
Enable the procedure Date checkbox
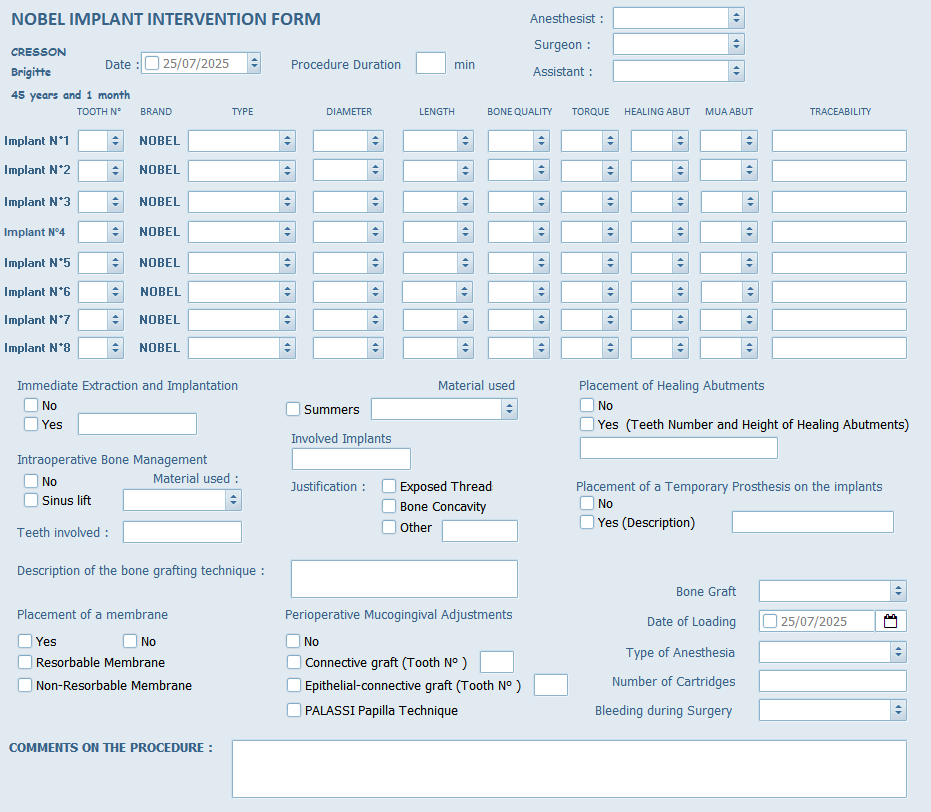[152, 63]
